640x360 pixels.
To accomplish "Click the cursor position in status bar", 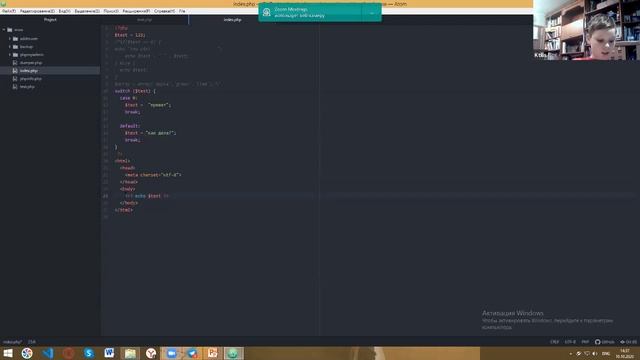I will [32, 342].
